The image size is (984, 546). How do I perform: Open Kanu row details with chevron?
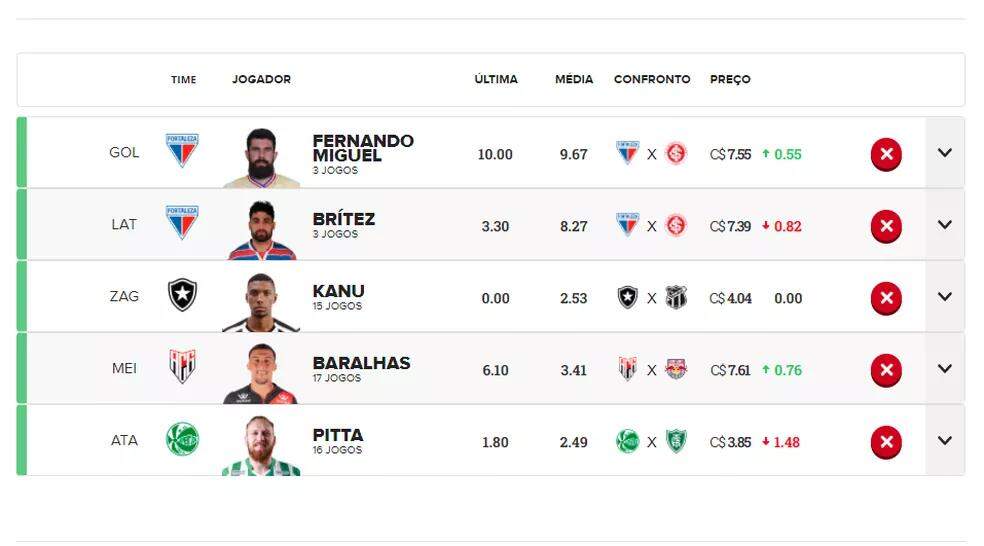944,297
